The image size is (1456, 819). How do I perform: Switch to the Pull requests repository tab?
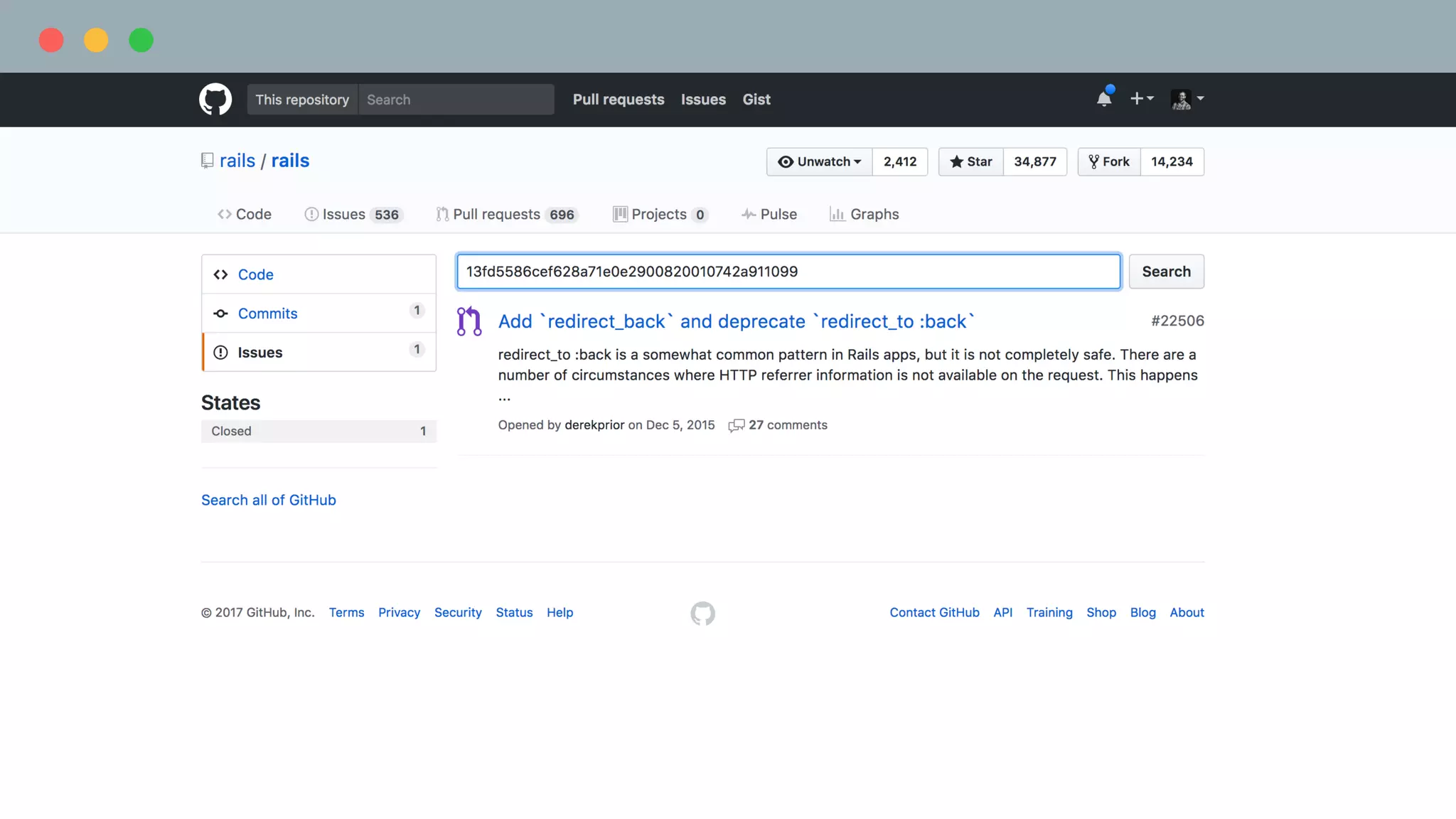[x=506, y=214]
